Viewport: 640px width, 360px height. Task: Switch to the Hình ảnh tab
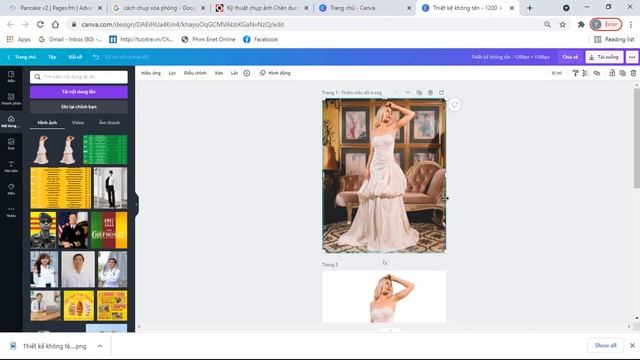47,122
